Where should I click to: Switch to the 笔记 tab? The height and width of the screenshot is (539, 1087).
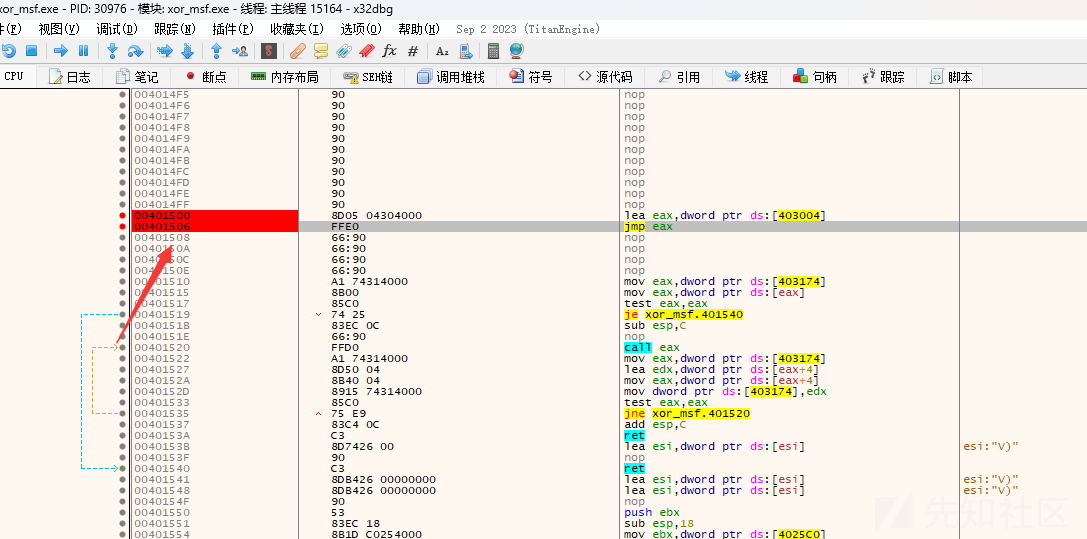(137, 77)
